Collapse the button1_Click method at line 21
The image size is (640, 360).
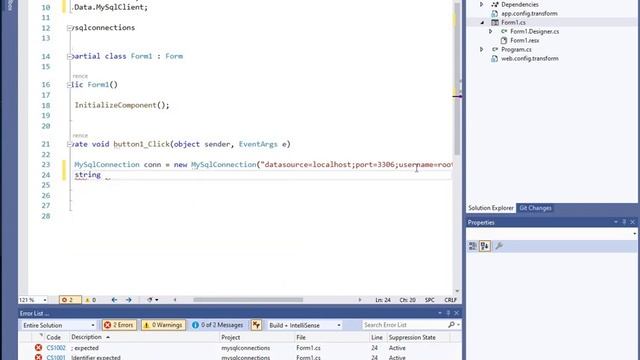click(69, 144)
